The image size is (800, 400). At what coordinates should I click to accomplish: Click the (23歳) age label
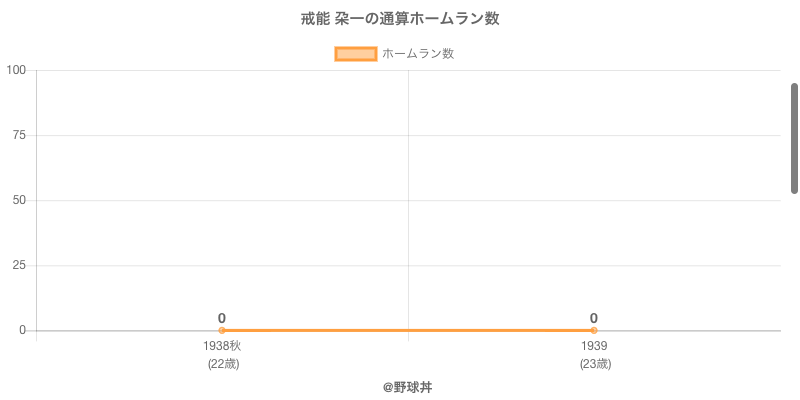pos(595,364)
